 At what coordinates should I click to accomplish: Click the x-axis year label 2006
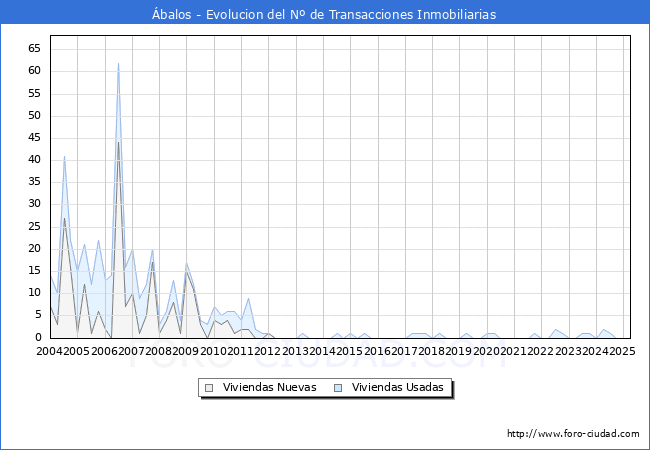[x=104, y=351]
